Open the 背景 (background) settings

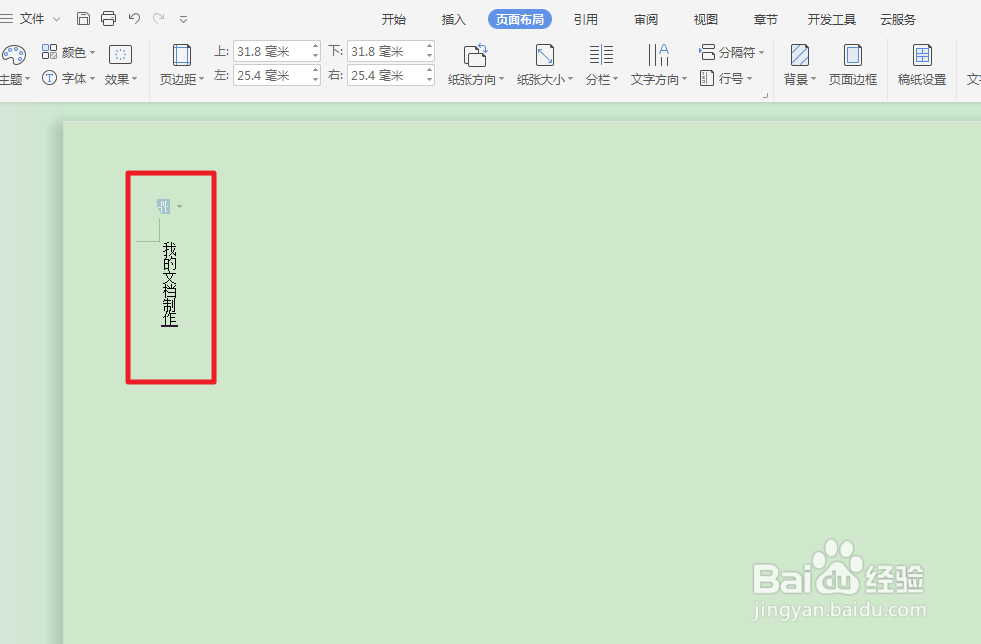pyautogui.click(x=797, y=63)
